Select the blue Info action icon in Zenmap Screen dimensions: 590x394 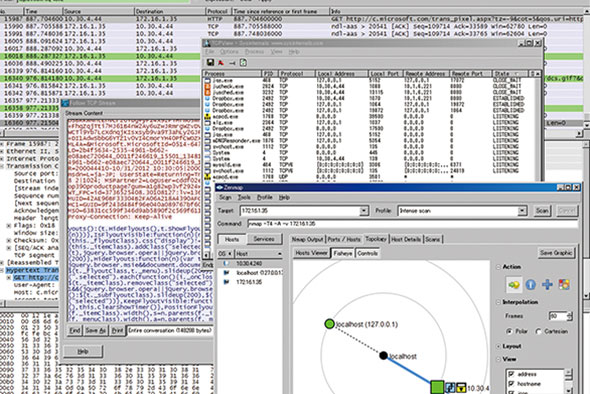pyautogui.click(x=531, y=284)
